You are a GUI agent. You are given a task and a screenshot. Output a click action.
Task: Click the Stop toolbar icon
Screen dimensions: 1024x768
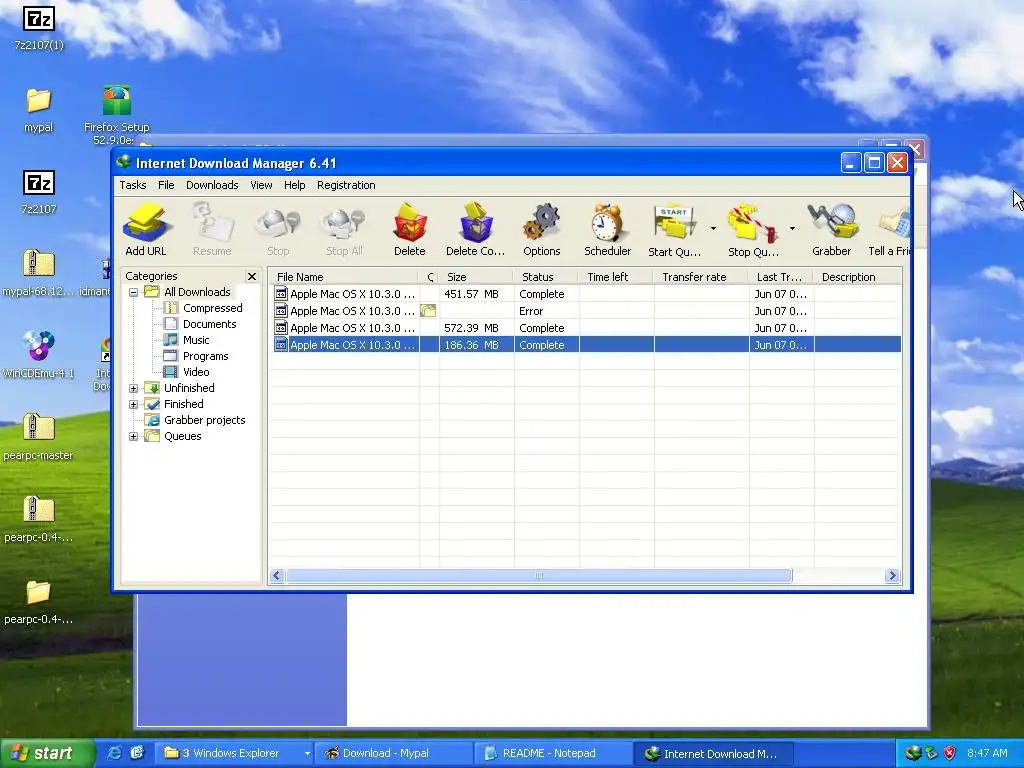pos(278,229)
